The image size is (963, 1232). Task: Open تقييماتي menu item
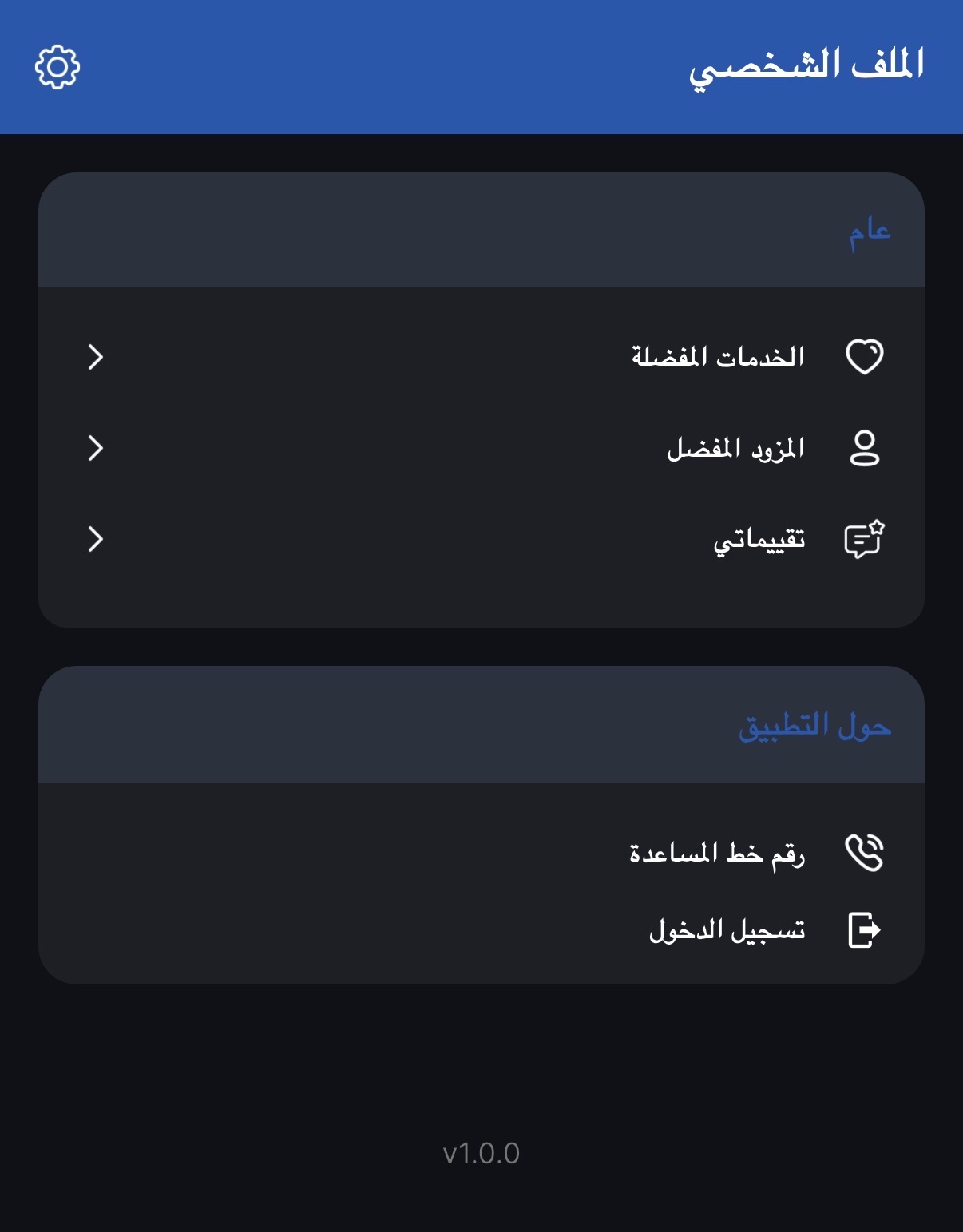coord(759,541)
